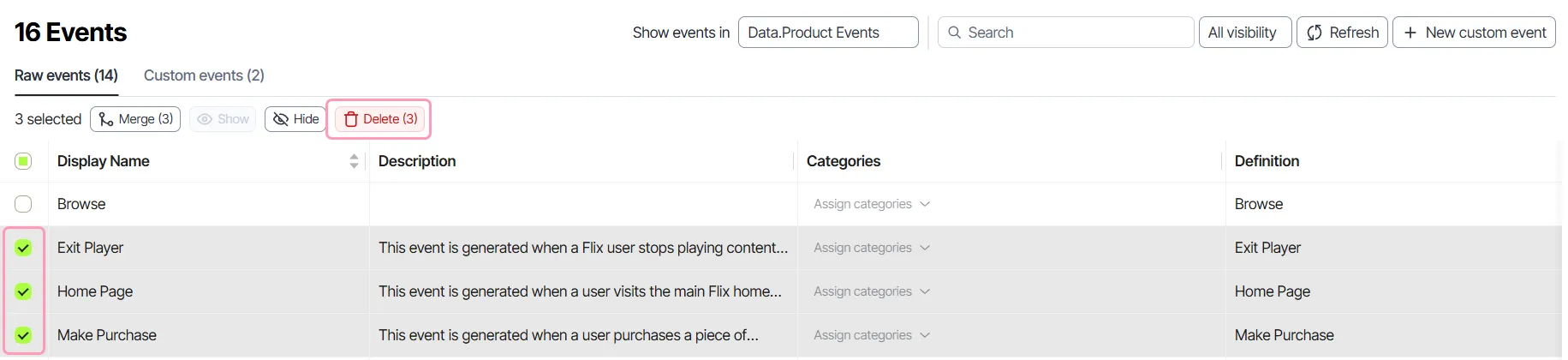Open Assign categories for Make Purchase row
Screen dimensions: 1568x360
[x=872, y=335]
